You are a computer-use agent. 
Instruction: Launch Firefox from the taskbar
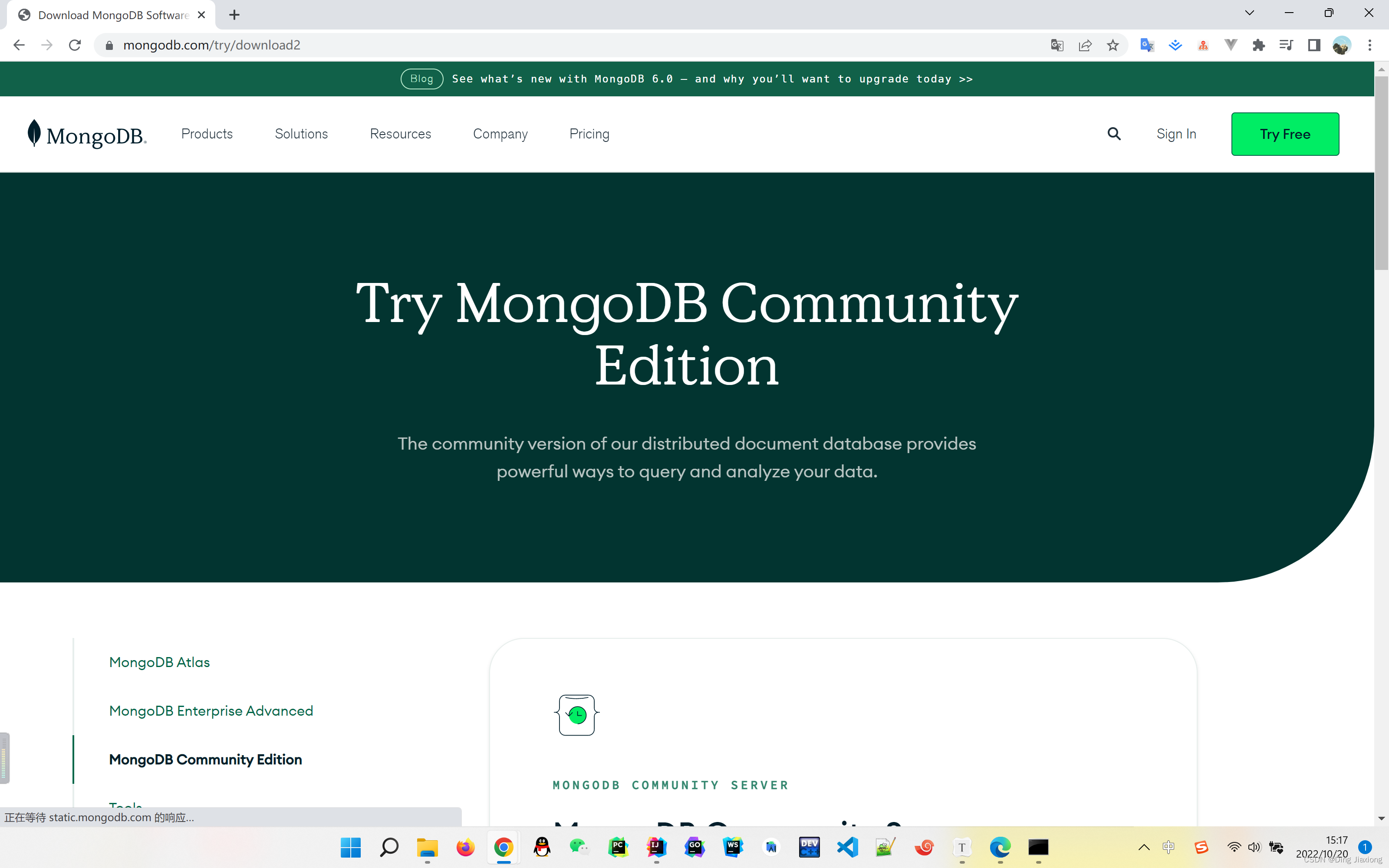(465, 847)
